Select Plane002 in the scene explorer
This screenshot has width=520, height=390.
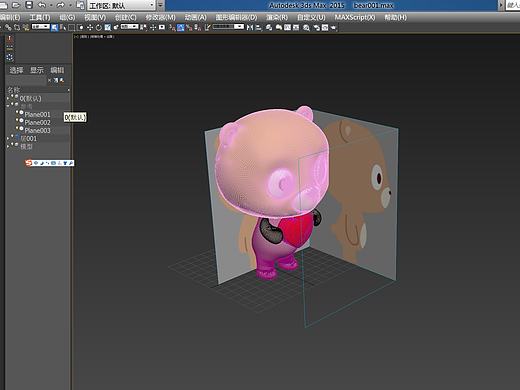tap(37, 122)
